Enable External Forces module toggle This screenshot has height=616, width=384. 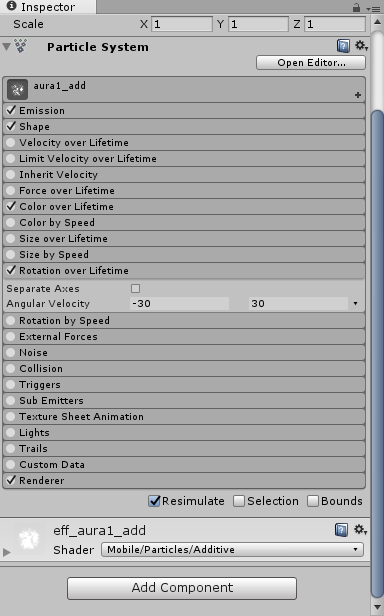pos(11,337)
